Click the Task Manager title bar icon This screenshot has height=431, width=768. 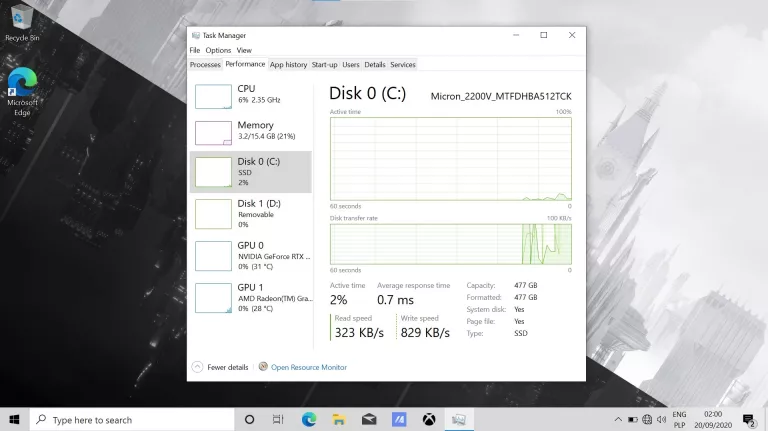[195, 35]
